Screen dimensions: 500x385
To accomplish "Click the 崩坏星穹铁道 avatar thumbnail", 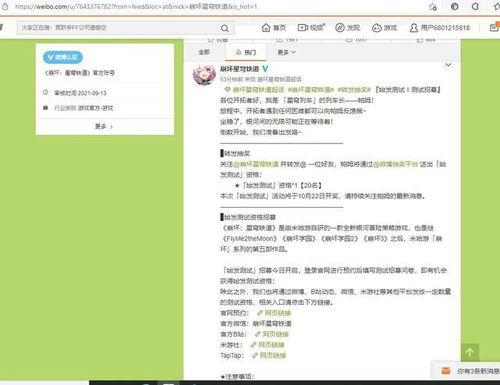I will (x=204, y=74).
